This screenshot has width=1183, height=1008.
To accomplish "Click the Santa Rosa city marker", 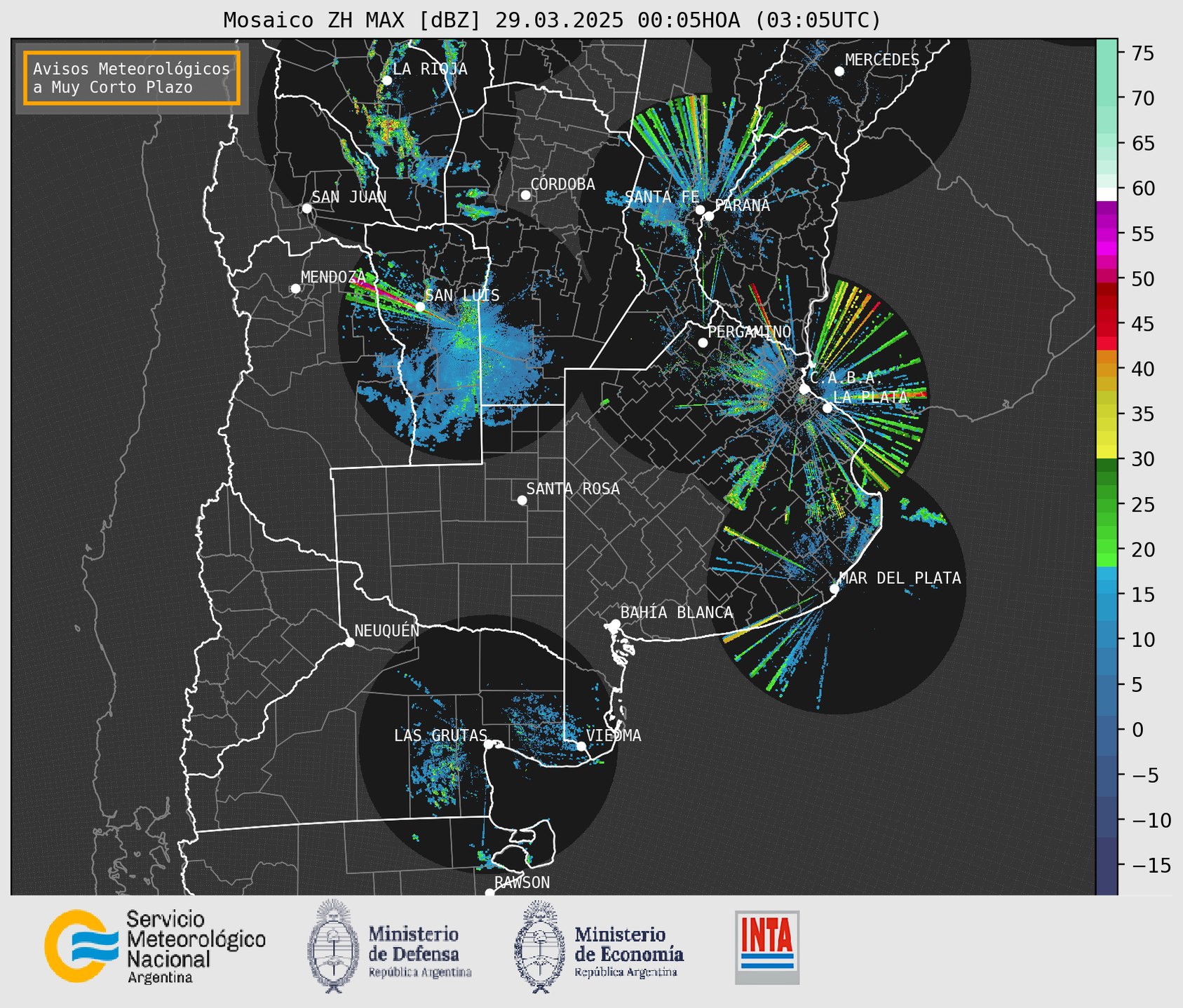I will pyautogui.click(x=522, y=500).
